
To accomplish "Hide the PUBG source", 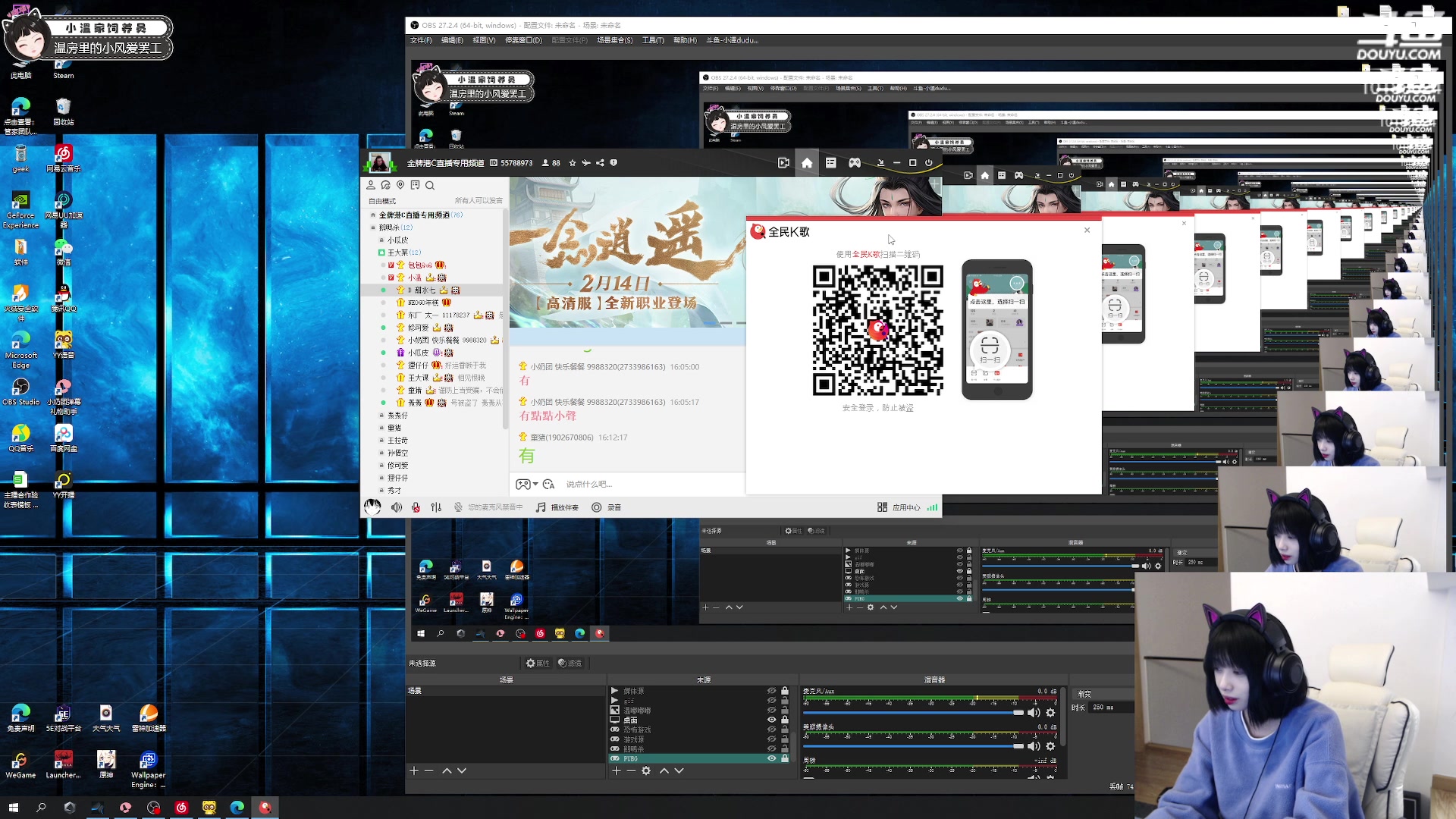I will [x=772, y=758].
